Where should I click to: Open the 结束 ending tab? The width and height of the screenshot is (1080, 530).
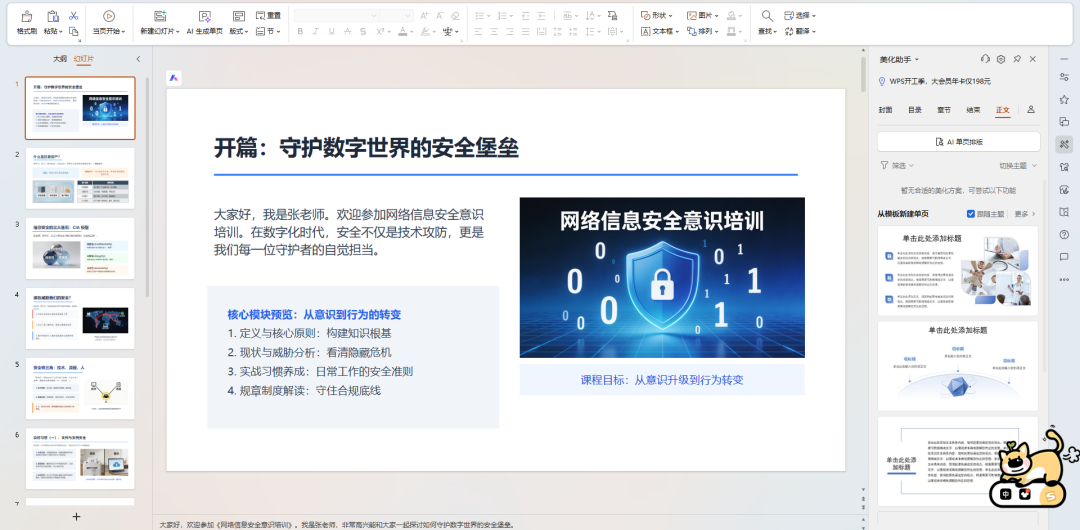pyautogui.click(x=973, y=110)
